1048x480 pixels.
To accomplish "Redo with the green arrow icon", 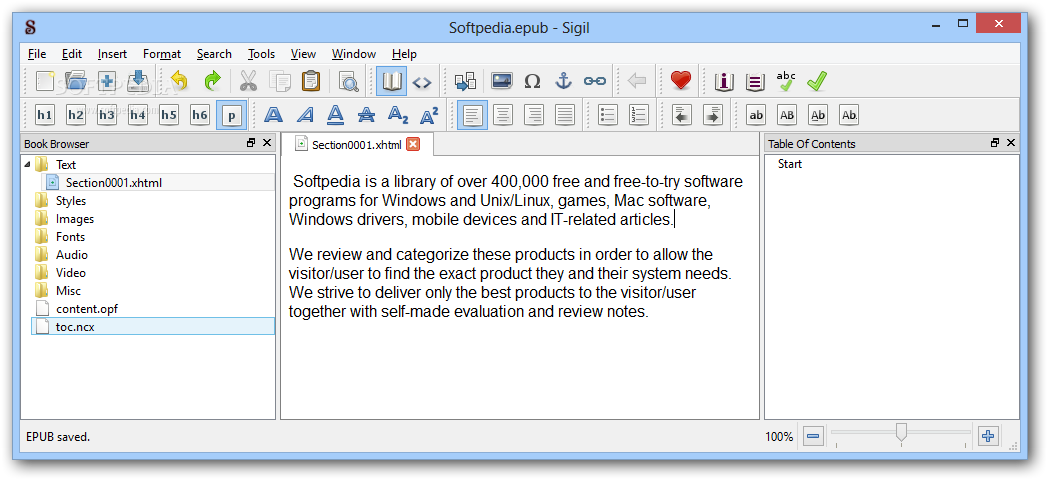I will tap(212, 82).
